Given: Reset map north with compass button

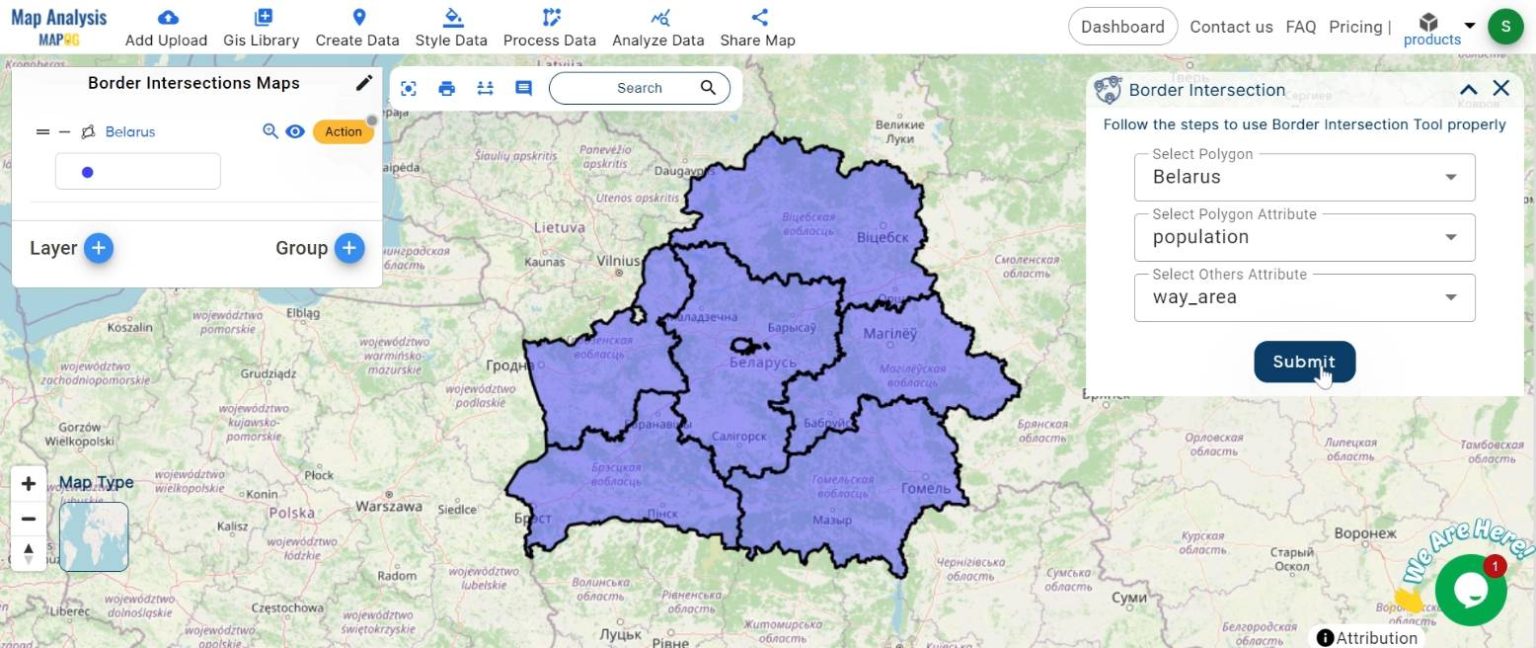Looking at the screenshot, I should (x=28, y=552).
